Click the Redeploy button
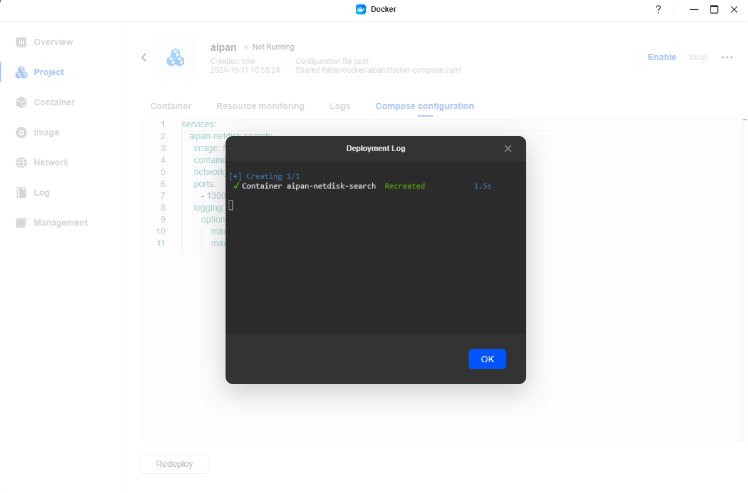The height and width of the screenshot is (493, 748). pos(174,464)
